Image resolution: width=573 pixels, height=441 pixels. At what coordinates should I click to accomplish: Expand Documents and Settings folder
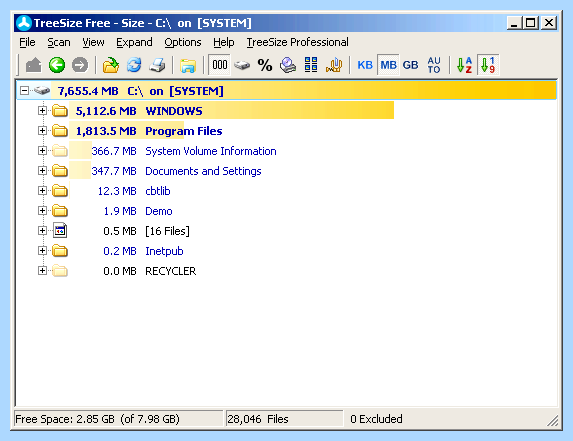point(42,171)
